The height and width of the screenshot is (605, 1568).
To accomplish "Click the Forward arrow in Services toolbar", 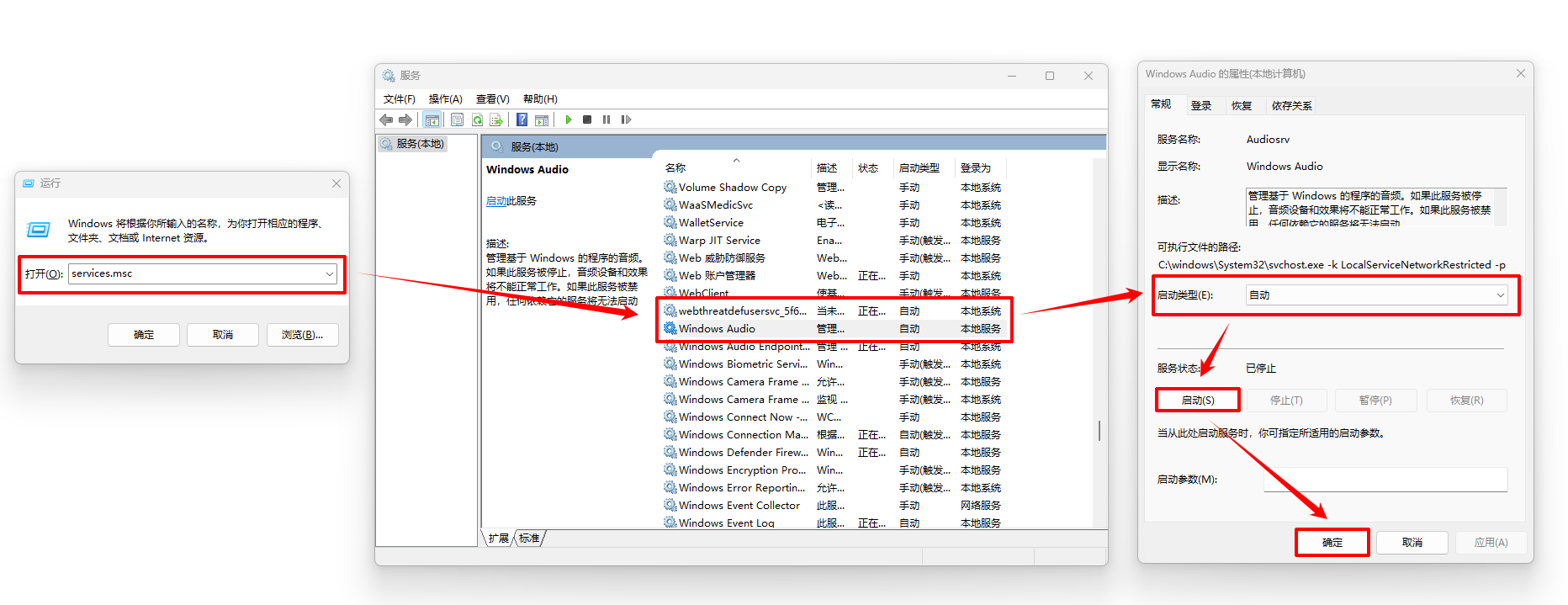I will (405, 119).
